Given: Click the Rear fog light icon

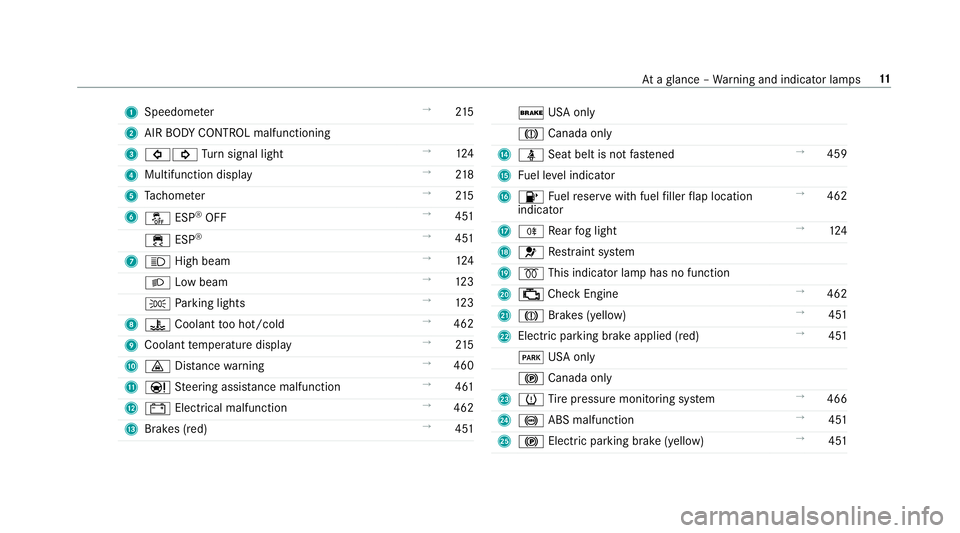Looking at the screenshot, I should point(528,230).
